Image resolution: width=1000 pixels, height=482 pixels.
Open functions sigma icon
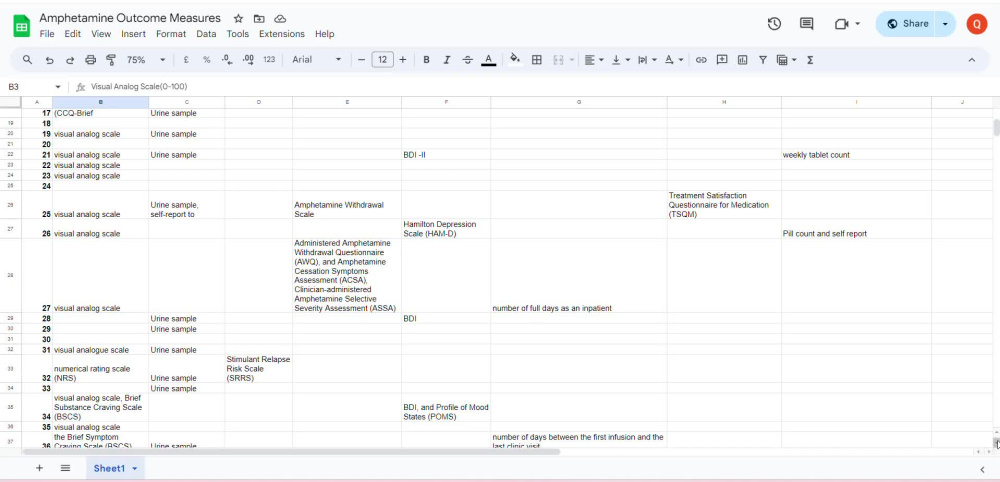(x=810, y=60)
